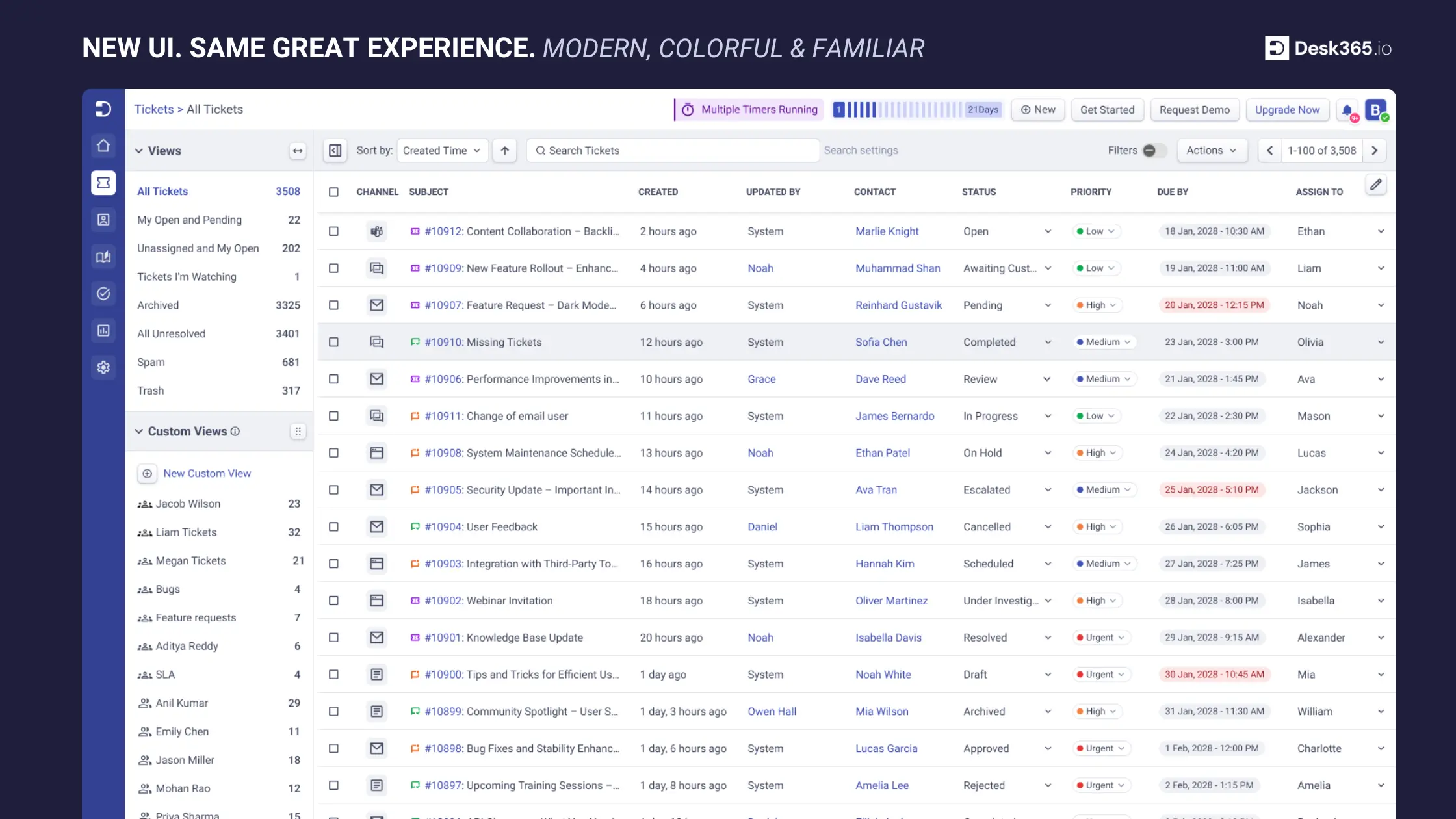Toggle the Filters switch
This screenshot has width=1456, height=819.
coord(1154,150)
